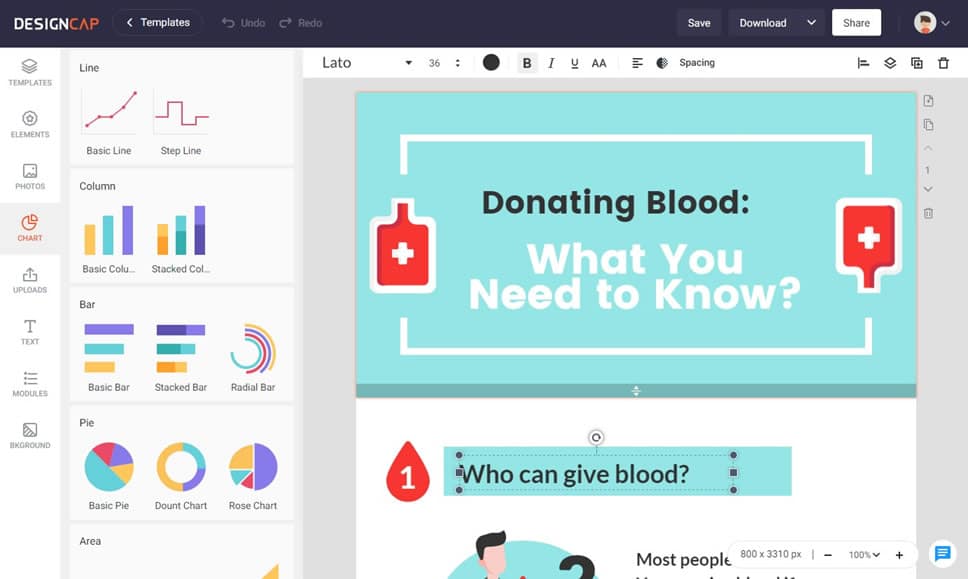Open the 100% zoom level dropdown
Screen dimensions: 968x579
[864, 555]
